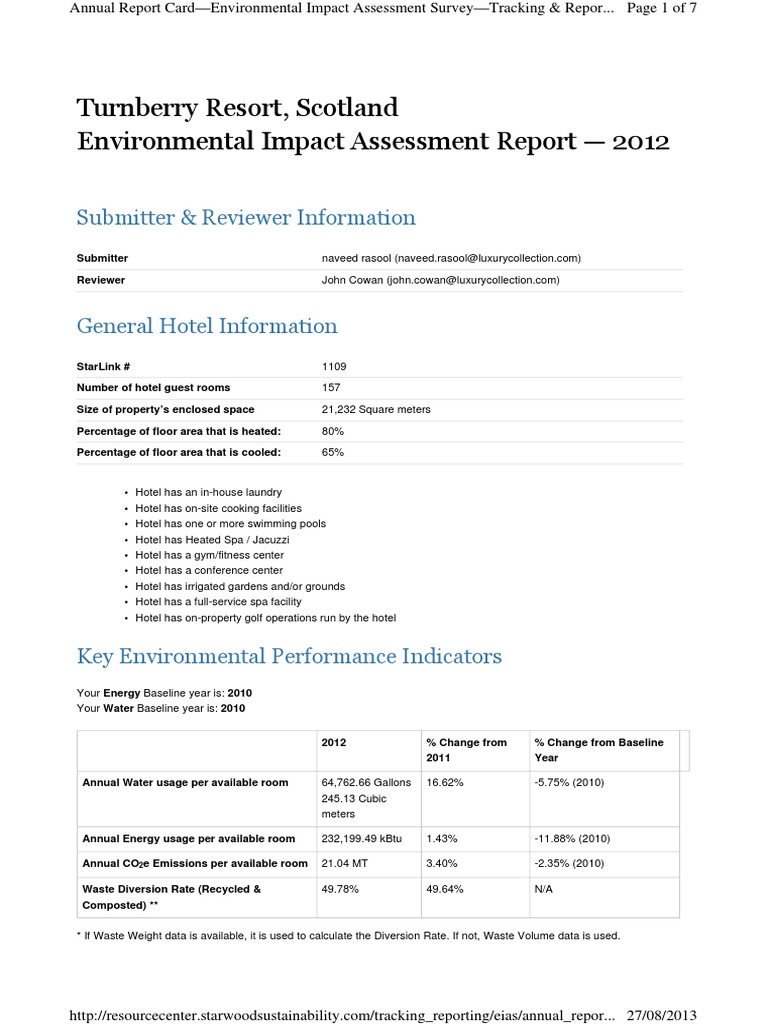Select the baseline change '-2.35% (2010)'

(x=569, y=863)
